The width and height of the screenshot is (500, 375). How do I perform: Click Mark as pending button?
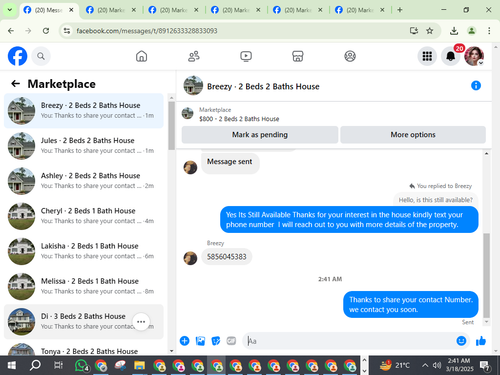click(x=260, y=135)
